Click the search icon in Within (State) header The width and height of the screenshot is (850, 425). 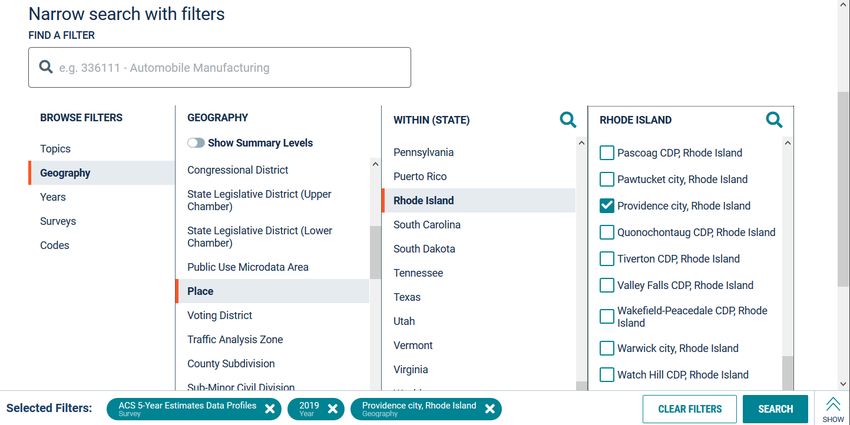click(568, 120)
